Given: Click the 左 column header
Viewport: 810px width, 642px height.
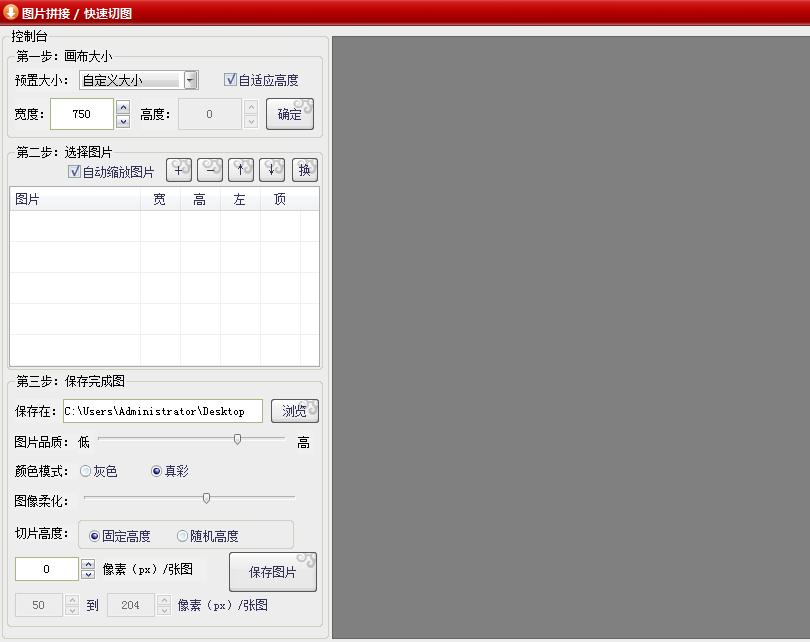Looking at the screenshot, I should pos(240,199).
